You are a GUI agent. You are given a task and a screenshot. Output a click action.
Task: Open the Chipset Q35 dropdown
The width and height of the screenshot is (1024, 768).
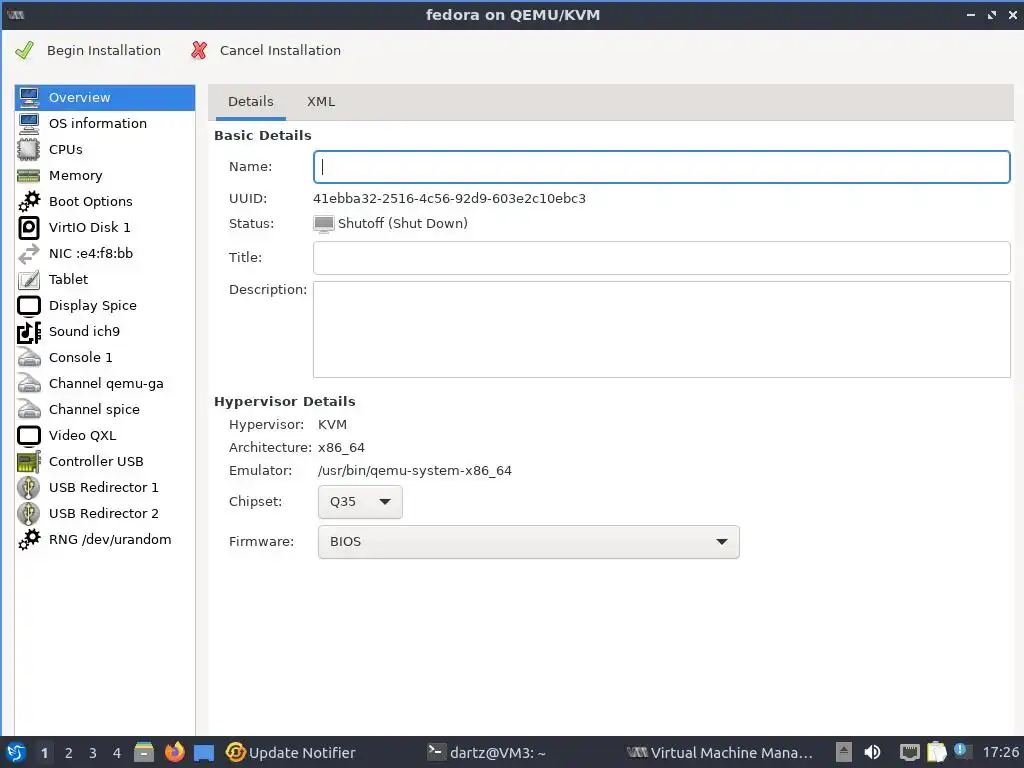(360, 502)
